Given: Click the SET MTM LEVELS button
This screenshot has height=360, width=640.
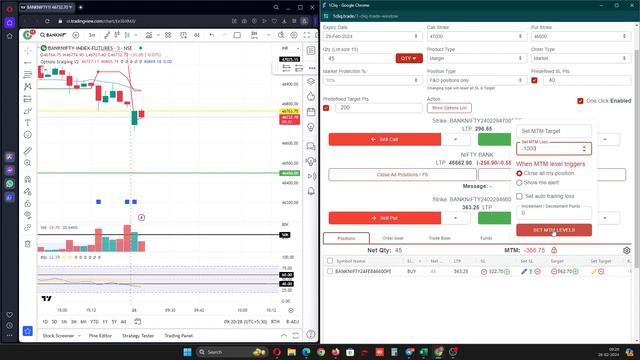Looking at the screenshot, I should click(x=554, y=230).
